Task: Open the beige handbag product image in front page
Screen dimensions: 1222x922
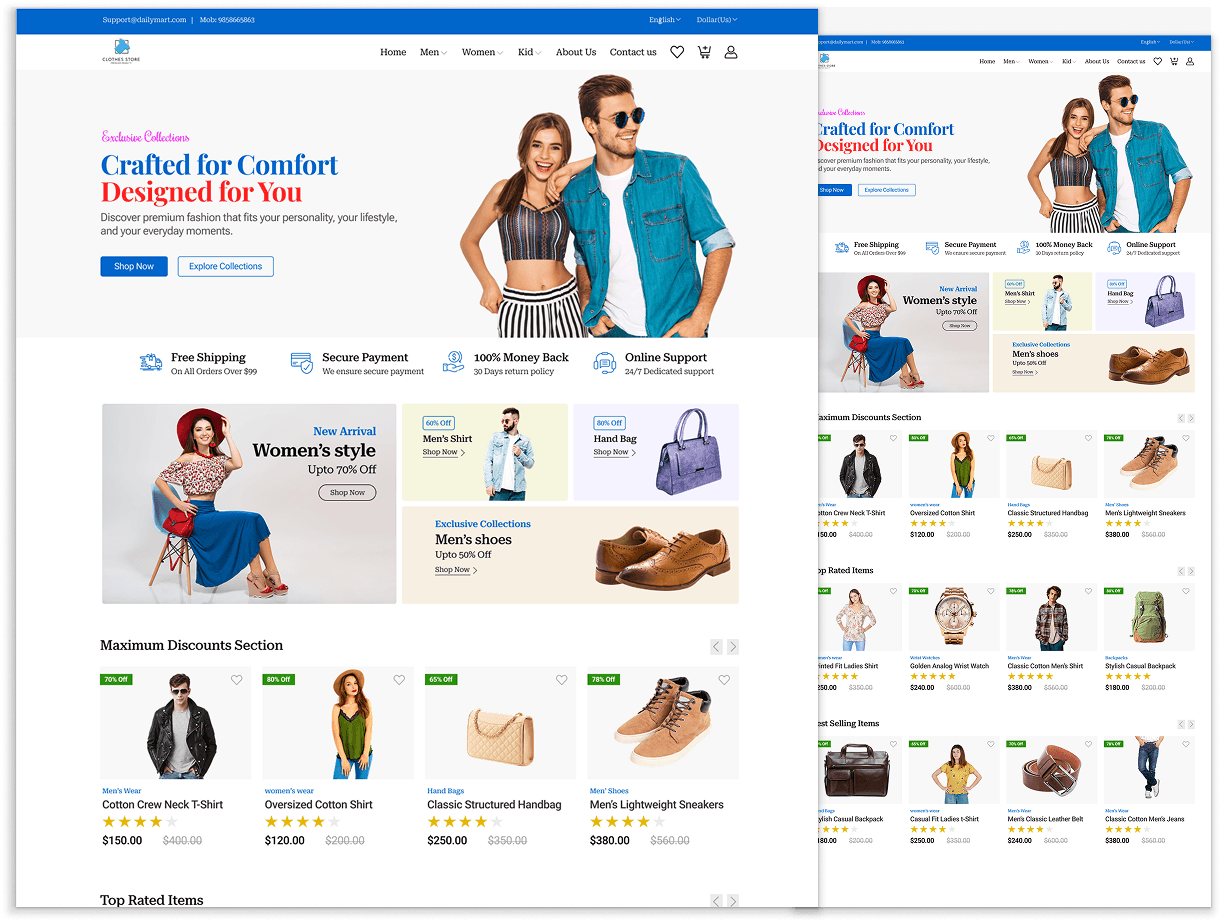Action: [x=501, y=724]
